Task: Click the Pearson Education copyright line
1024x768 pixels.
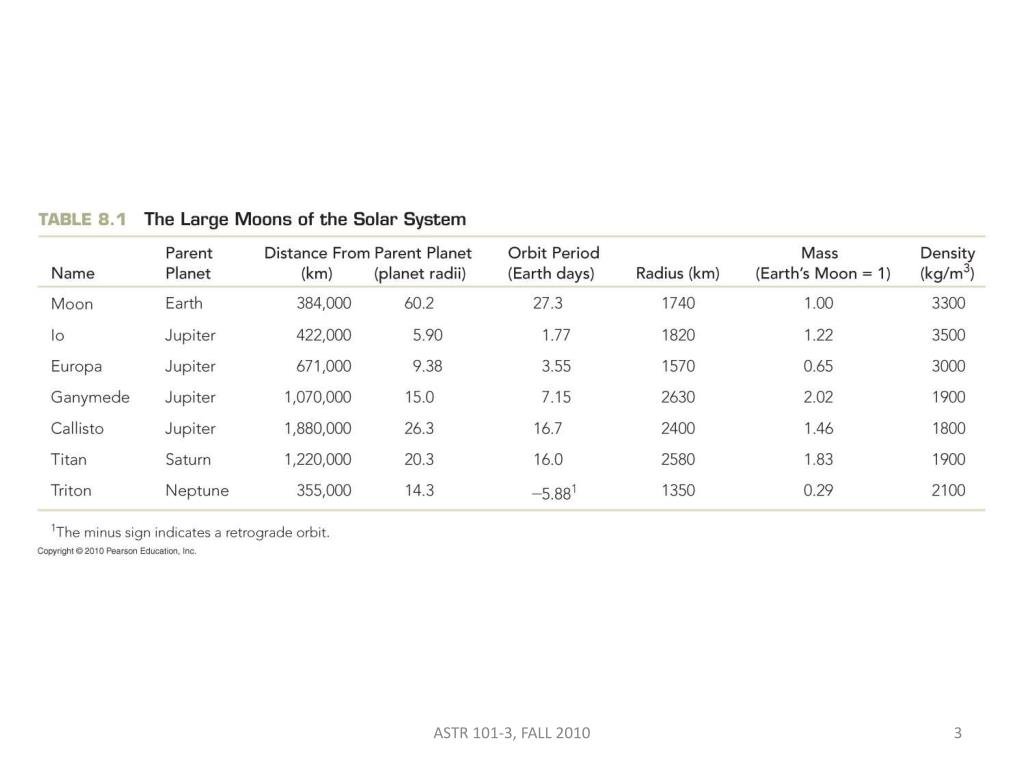Action: 117,551
